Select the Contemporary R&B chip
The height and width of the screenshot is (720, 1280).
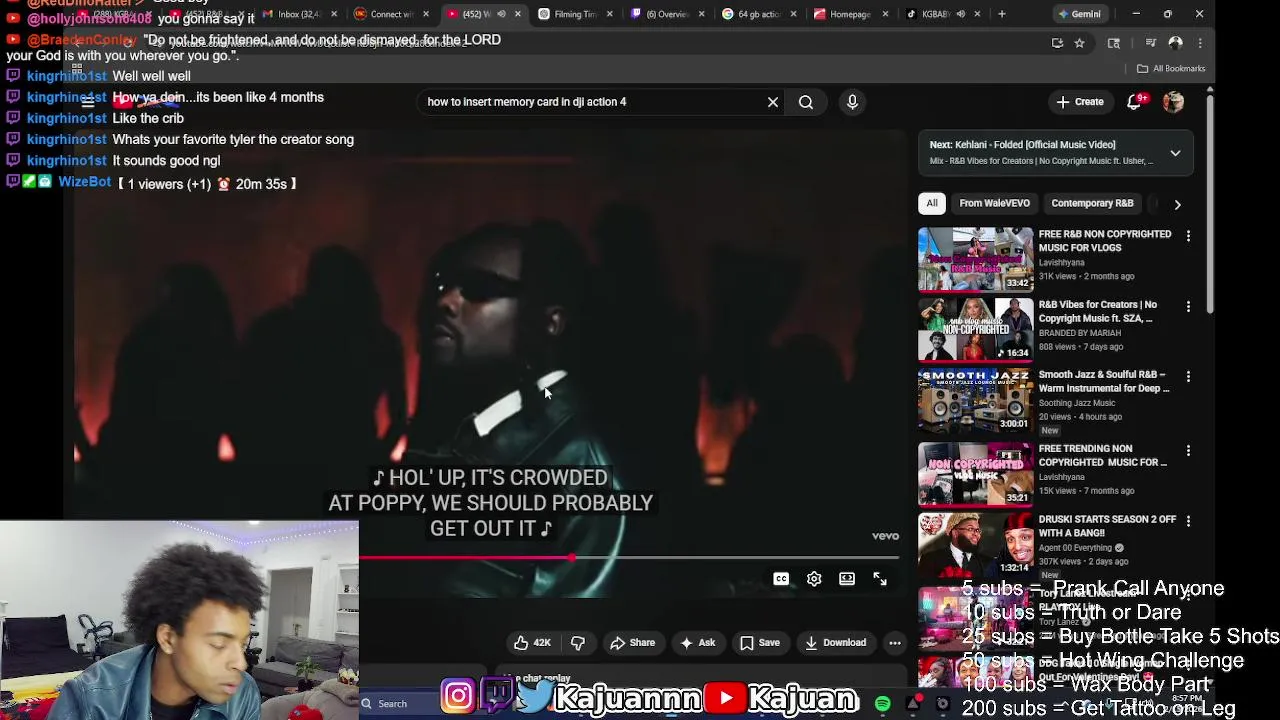click(1092, 203)
